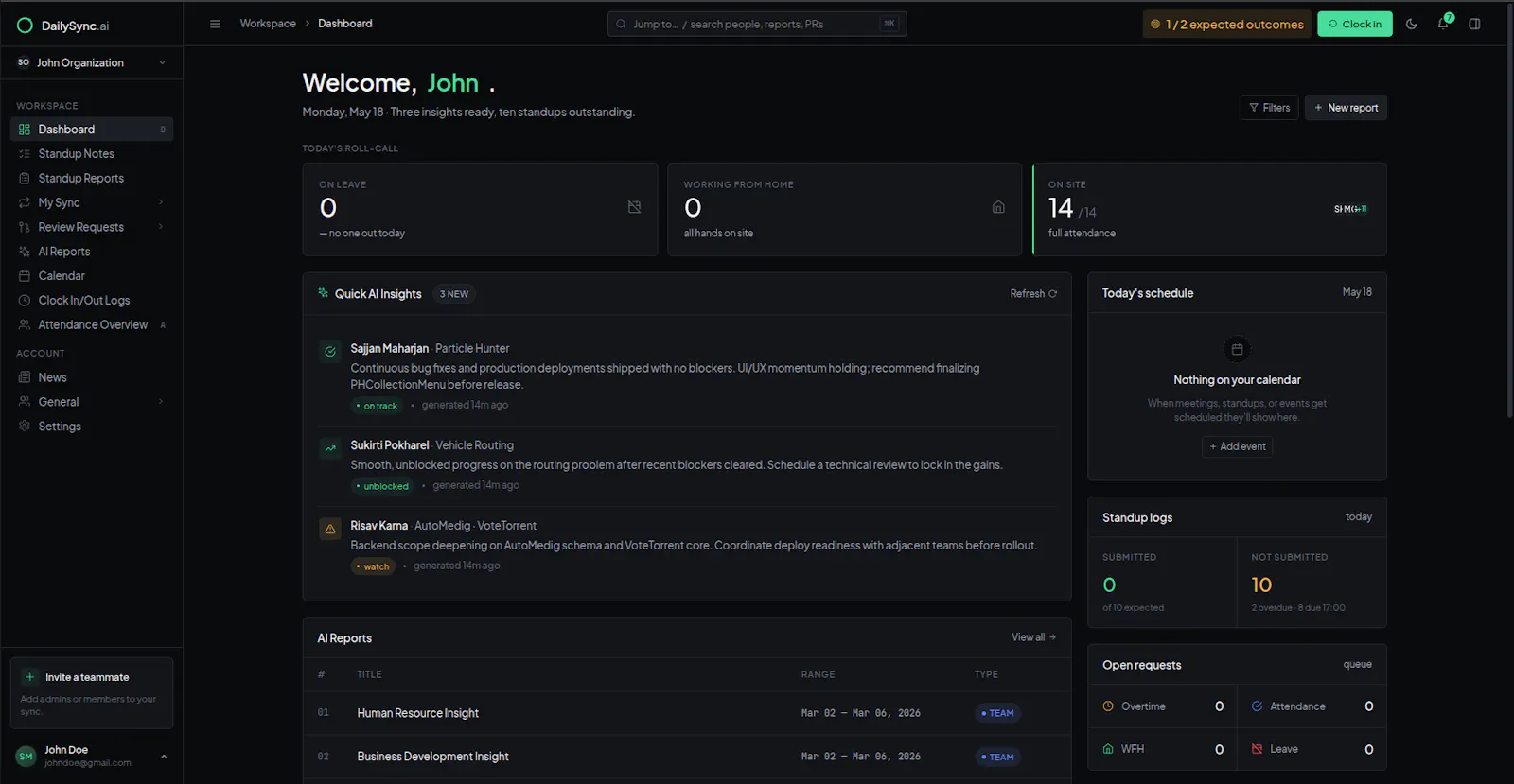Screen dimensions: 1514x784
Task: Open the Human Resource Insight report row
Action: pyautogui.click(x=687, y=713)
